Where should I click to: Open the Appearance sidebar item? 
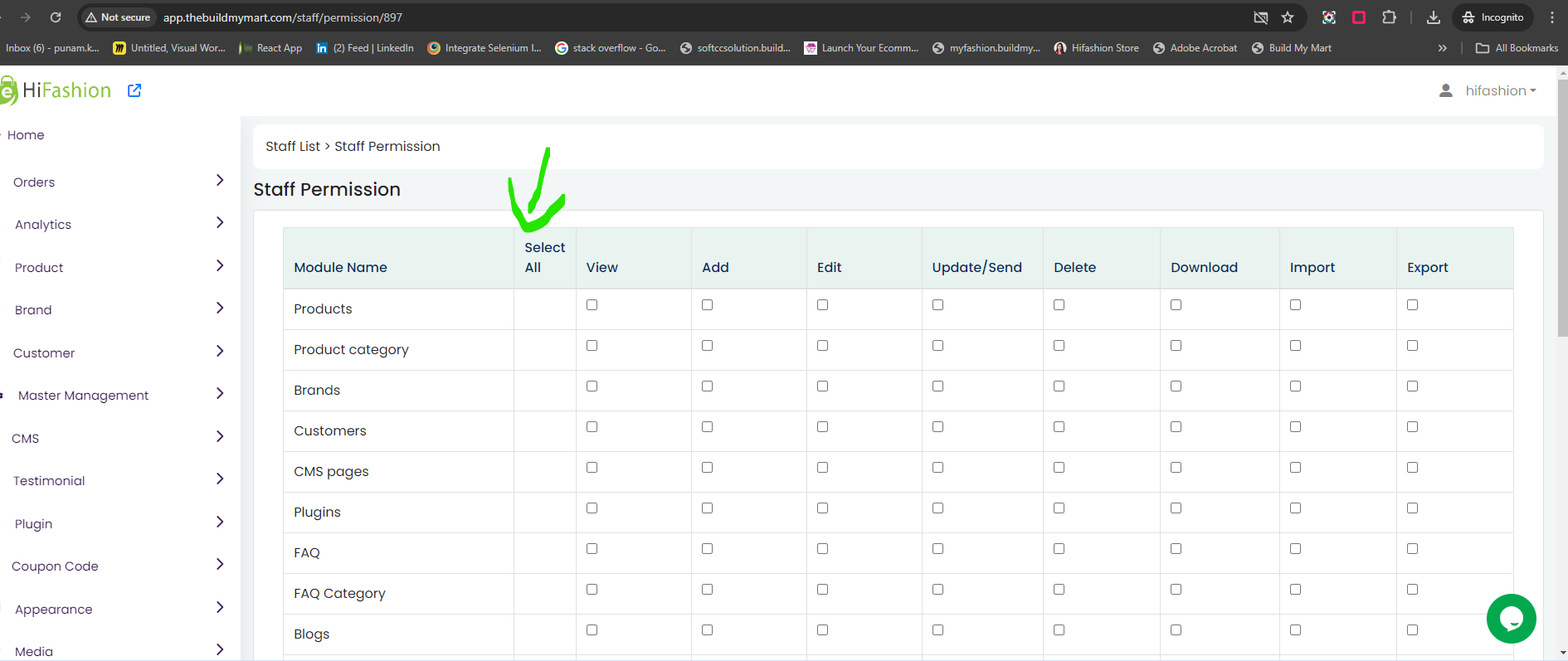tap(54, 610)
